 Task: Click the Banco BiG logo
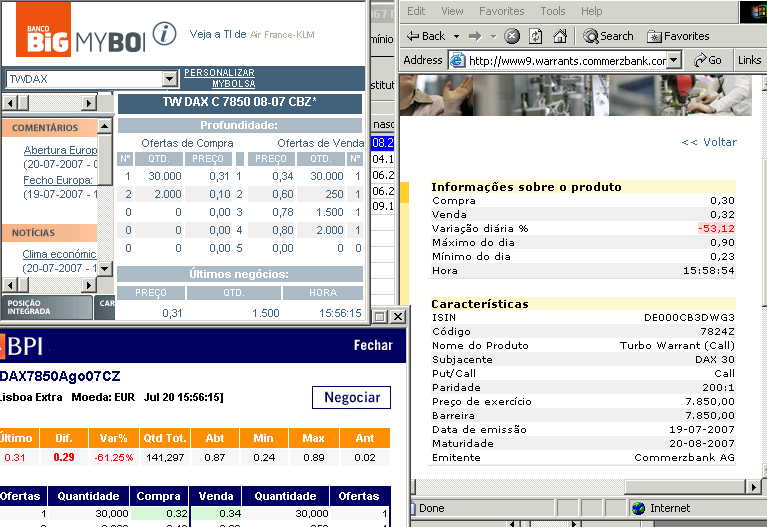point(44,29)
